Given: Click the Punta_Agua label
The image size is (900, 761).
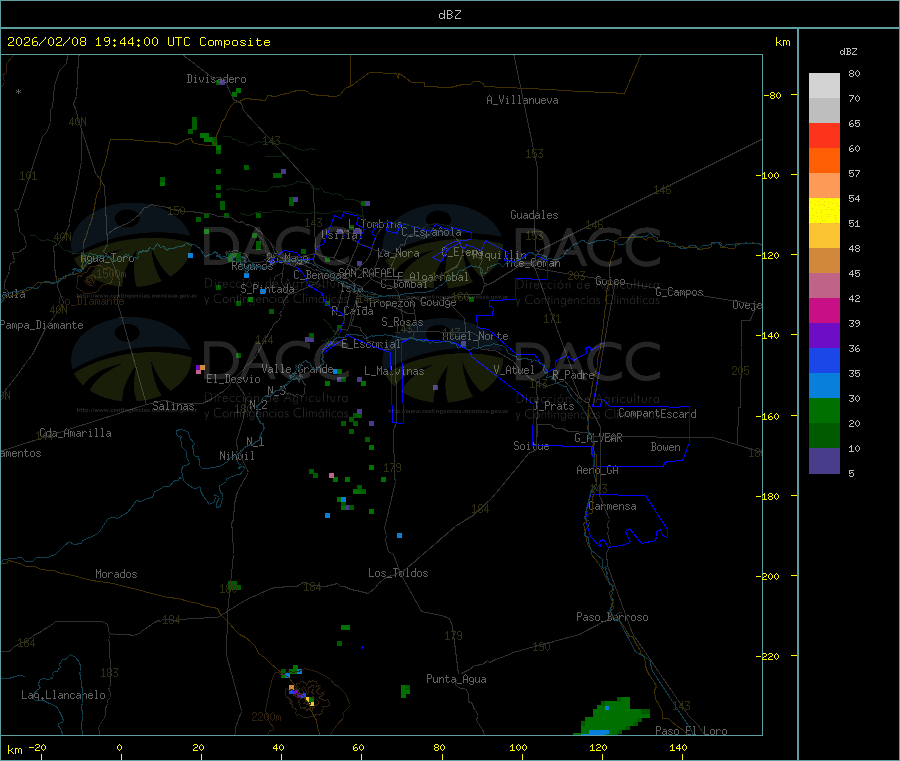Looking at the screenshot, I should [456, 679].
